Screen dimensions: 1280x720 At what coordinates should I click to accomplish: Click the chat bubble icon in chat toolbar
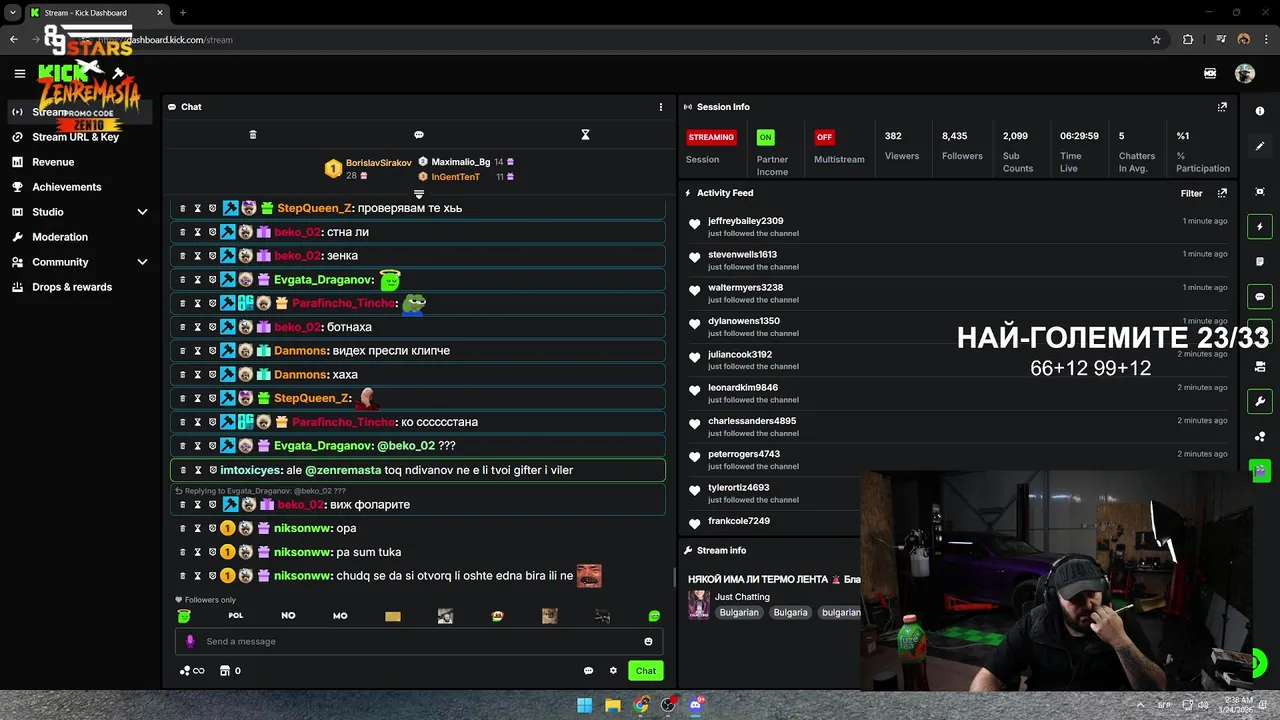(x=419, y=135)
